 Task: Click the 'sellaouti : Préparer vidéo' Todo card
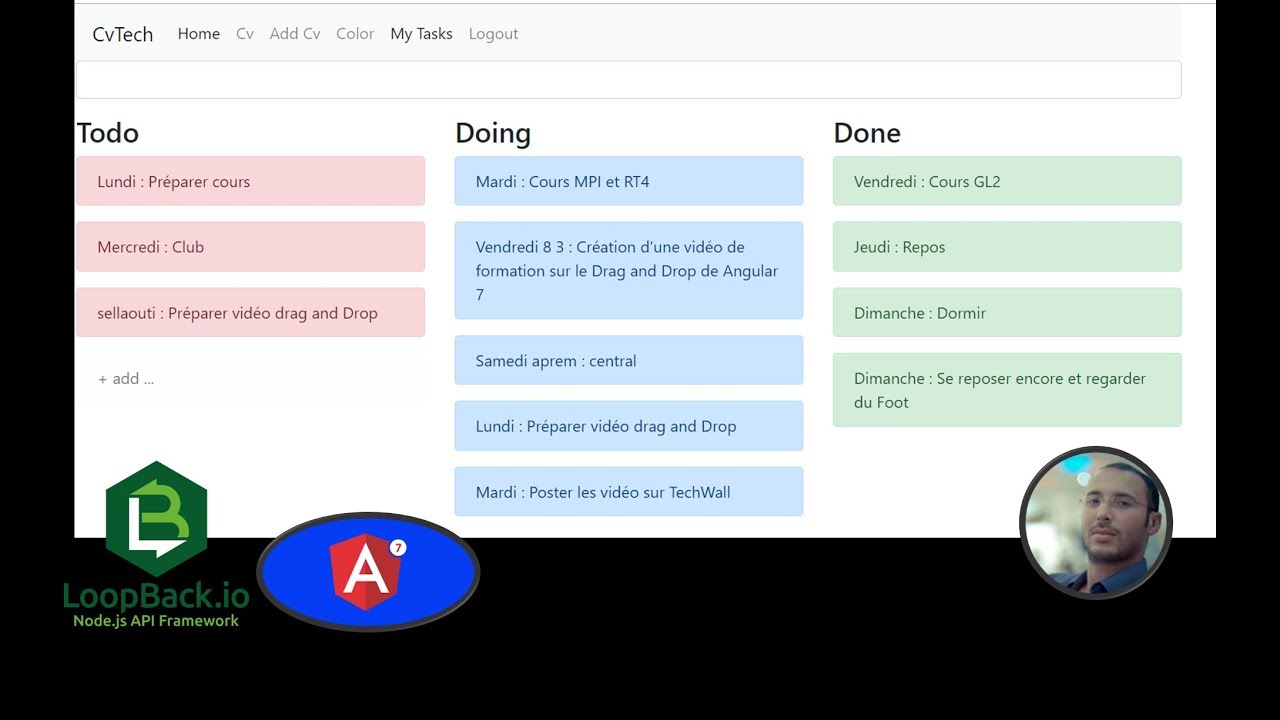click(x=250, y=313)
